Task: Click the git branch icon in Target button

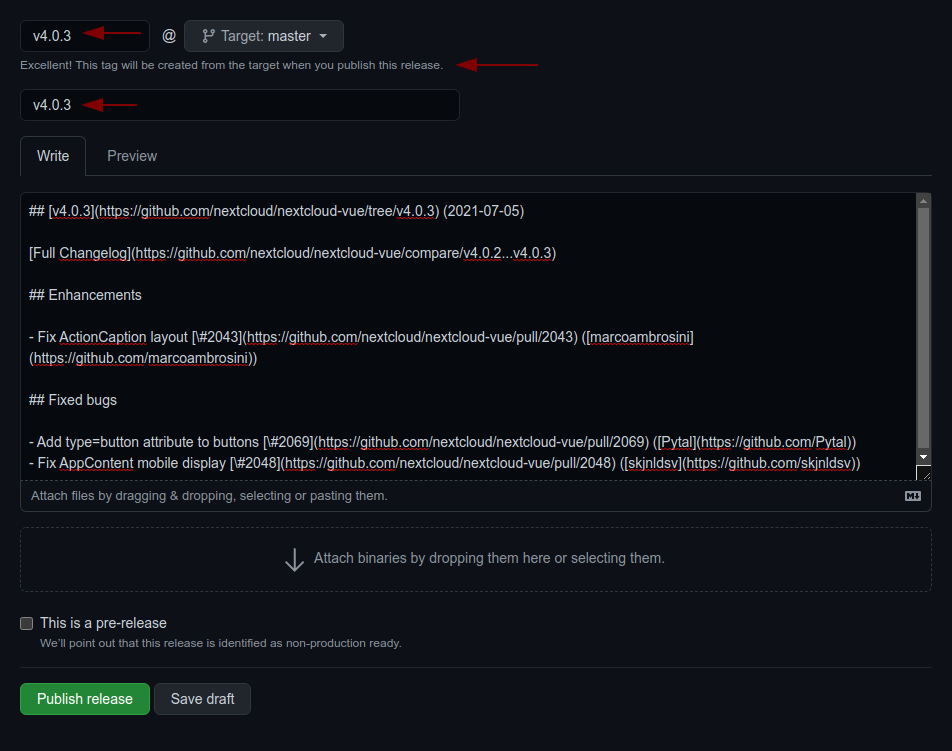Action: pyautogui.click(x=208, y=36)
